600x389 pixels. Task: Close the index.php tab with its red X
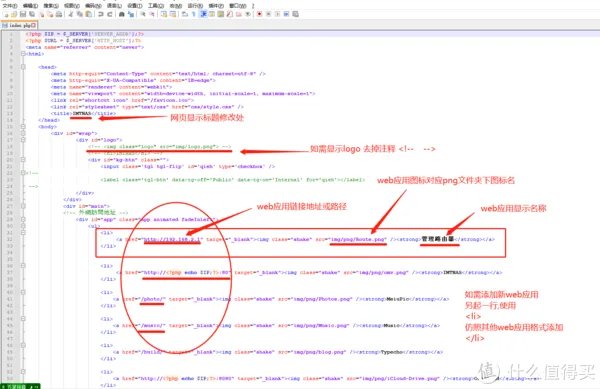coord(34,25)
